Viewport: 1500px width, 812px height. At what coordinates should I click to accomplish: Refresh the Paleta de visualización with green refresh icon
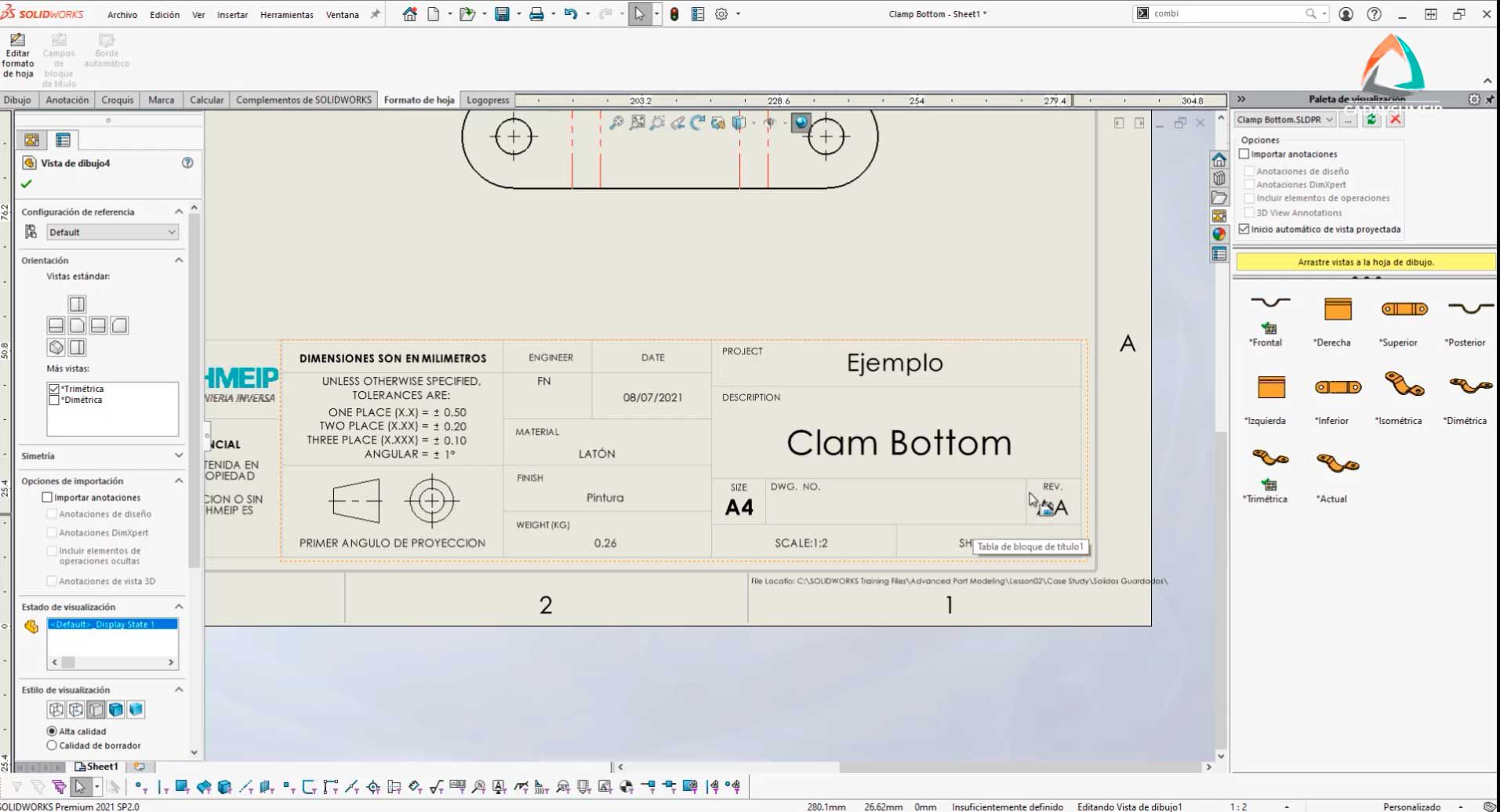(x=1370, y=119)
